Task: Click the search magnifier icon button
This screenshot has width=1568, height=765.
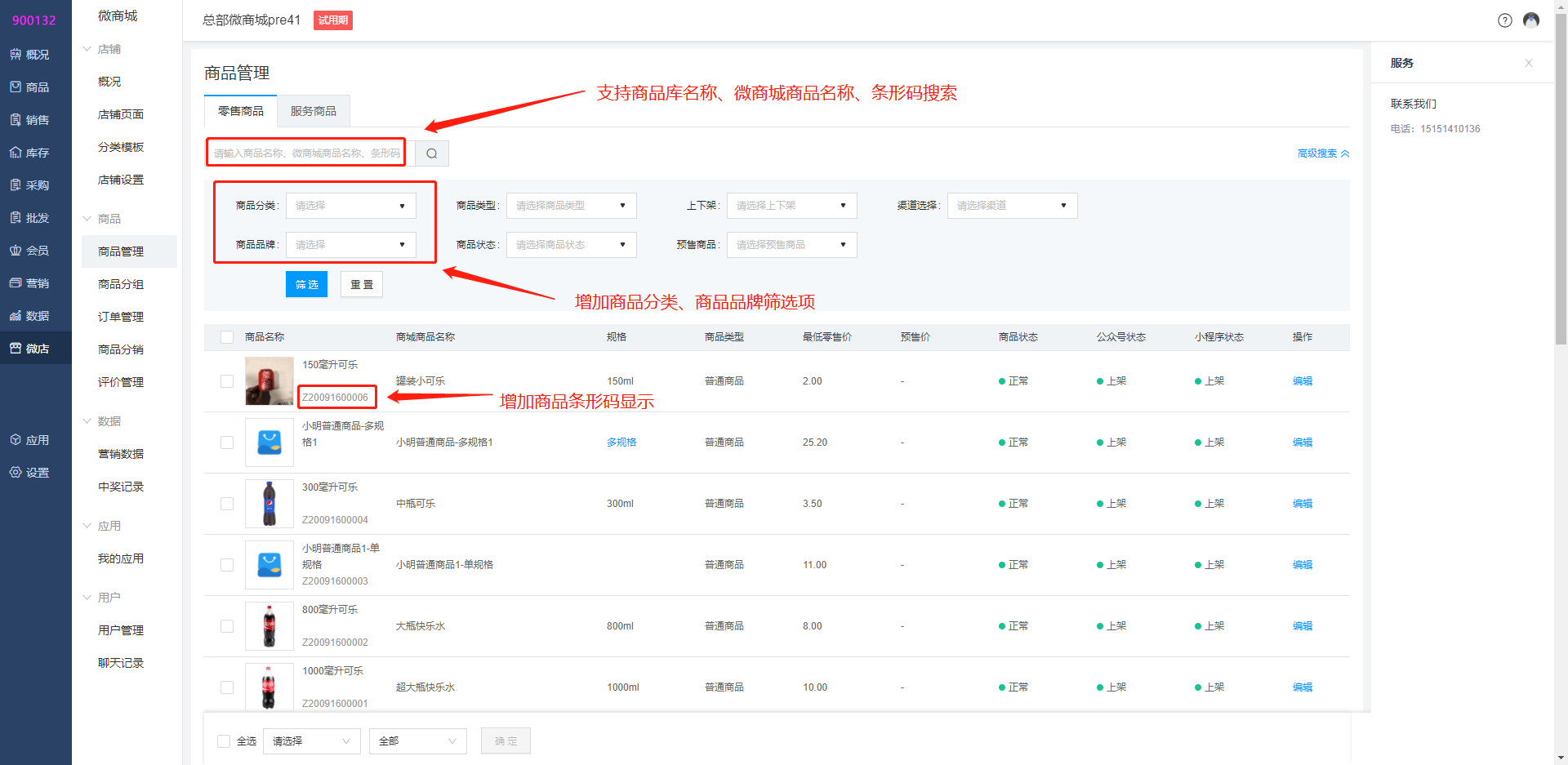Action: [x=431, y=153]
